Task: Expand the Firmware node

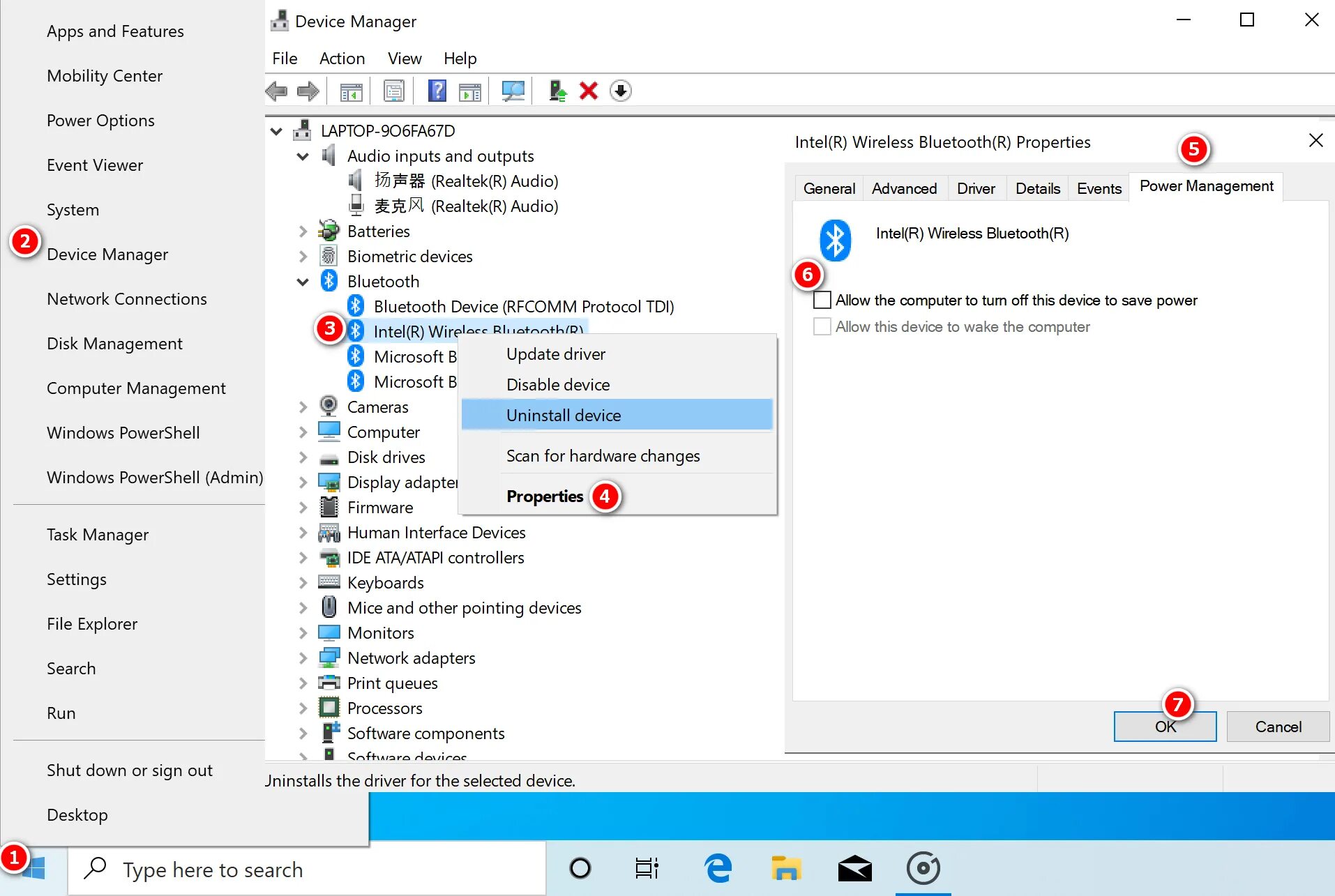Action: pos(303,508)
